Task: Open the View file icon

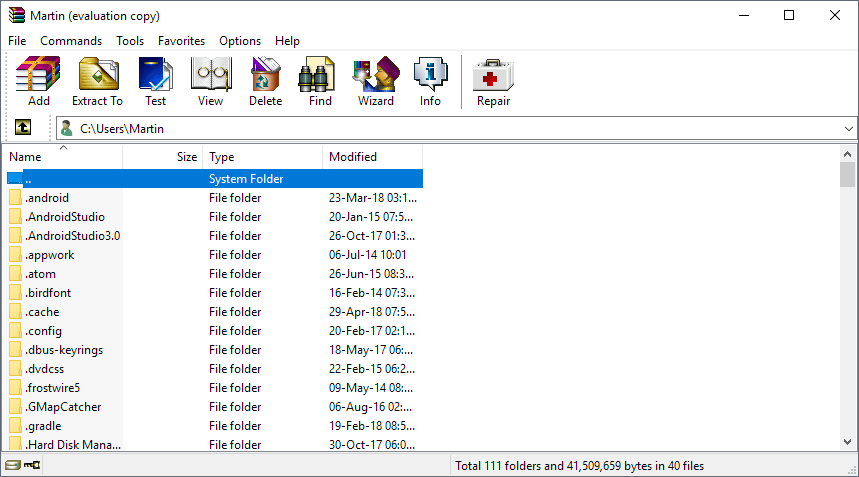Action: [x=211, y=73]
